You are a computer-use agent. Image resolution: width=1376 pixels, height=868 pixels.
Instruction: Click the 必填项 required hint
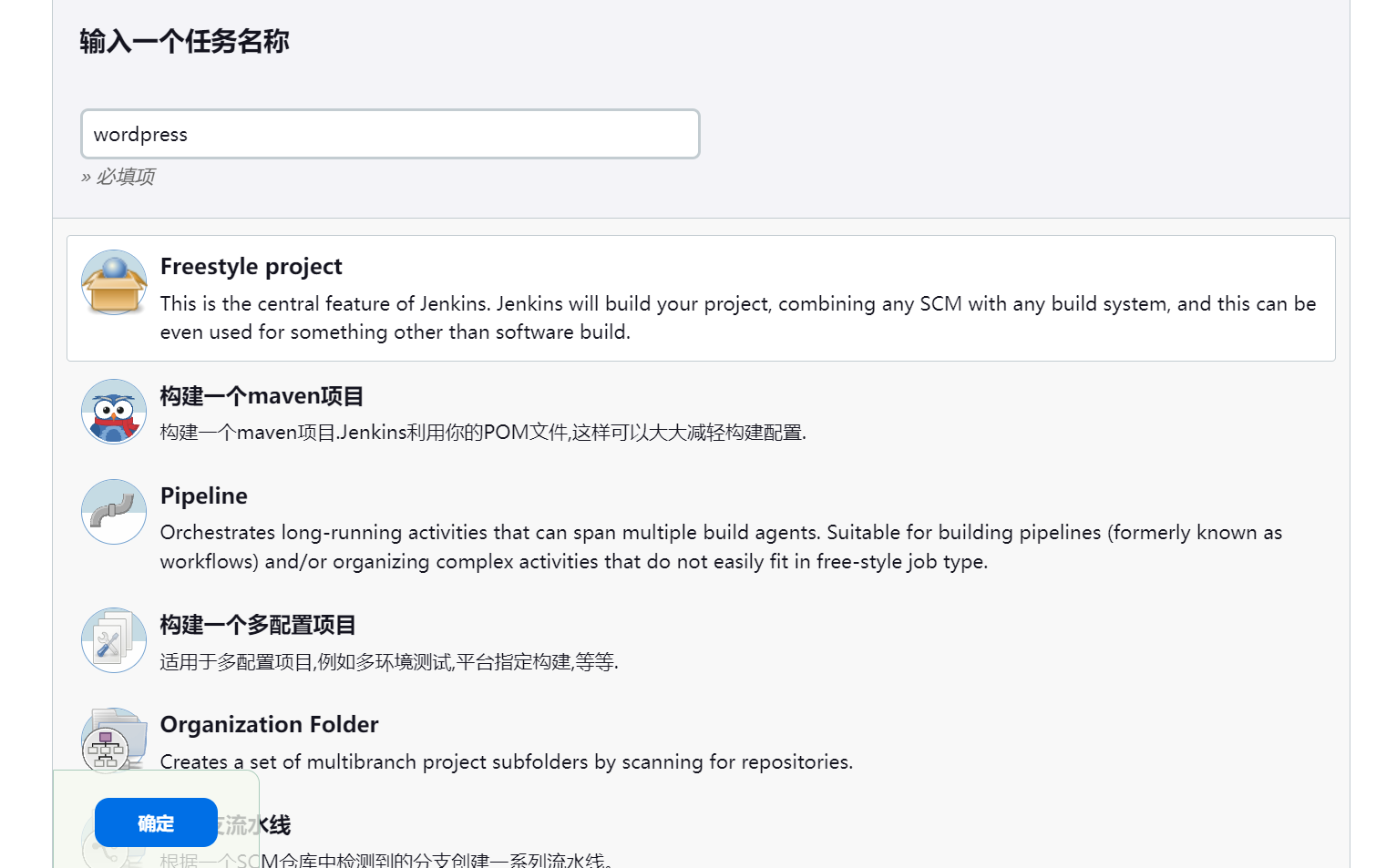click(118, 177)
